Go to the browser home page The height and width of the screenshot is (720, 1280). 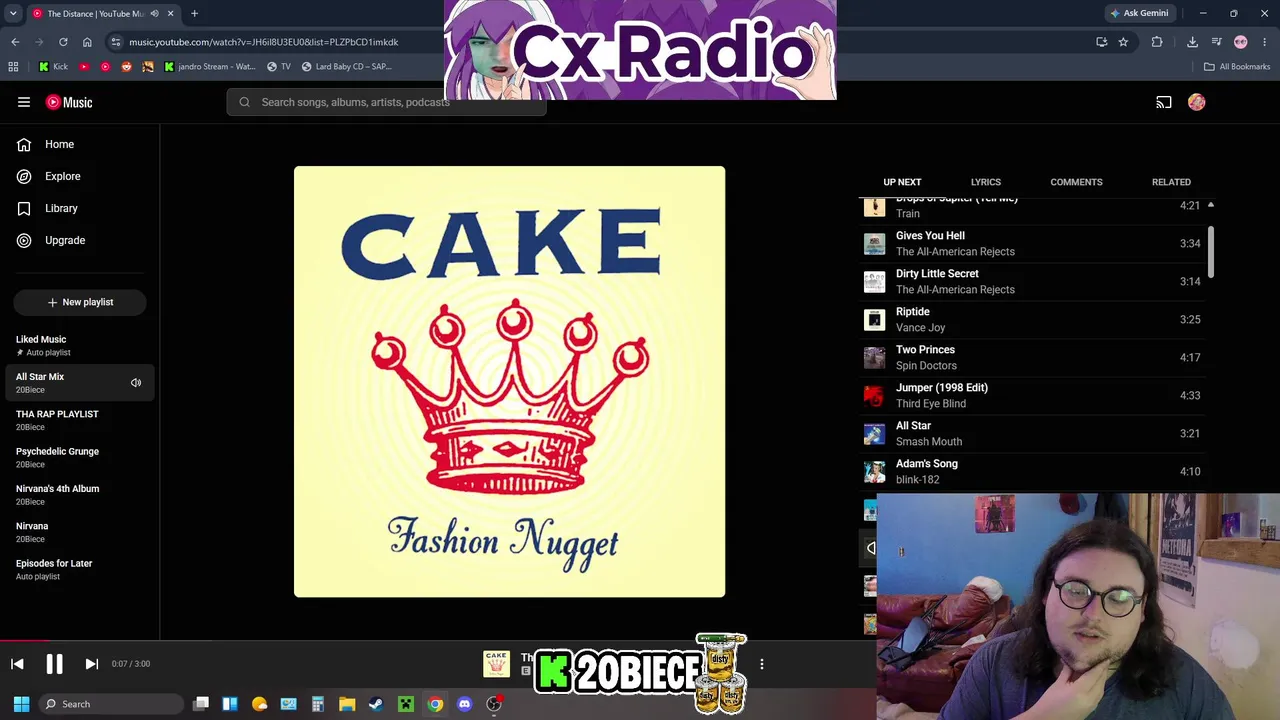[87, 42]
